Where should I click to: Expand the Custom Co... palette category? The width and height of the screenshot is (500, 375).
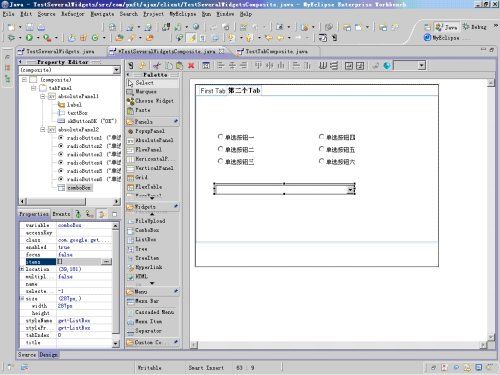pyautogui.click(x=153, y=342)
